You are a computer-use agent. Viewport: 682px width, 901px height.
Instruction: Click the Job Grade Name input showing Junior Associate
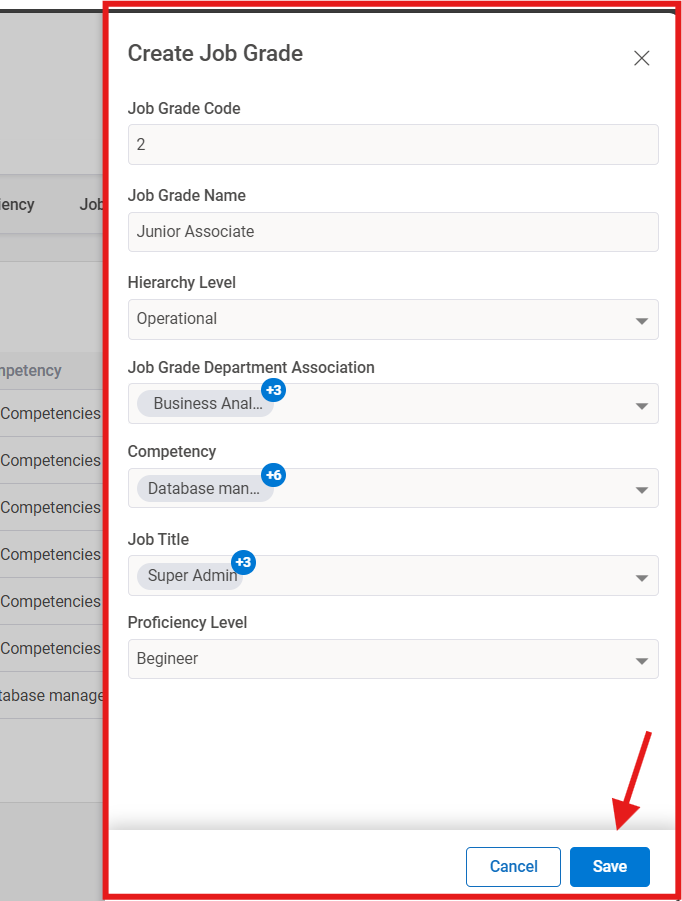pyautogui.click(x=393, y=232)
